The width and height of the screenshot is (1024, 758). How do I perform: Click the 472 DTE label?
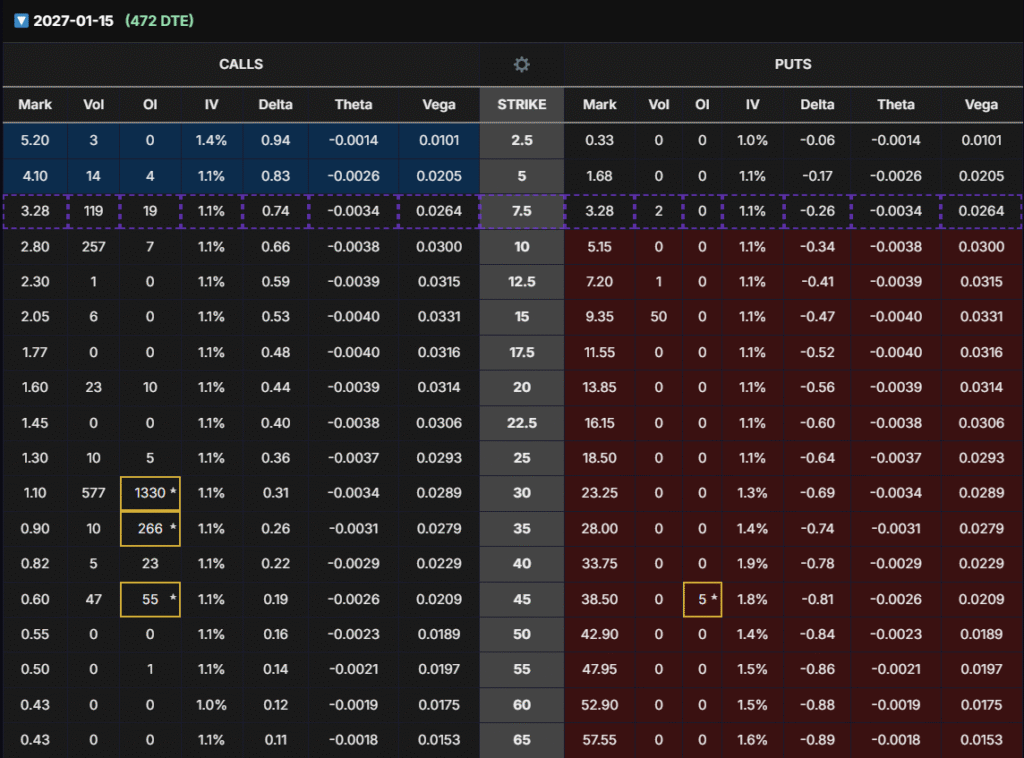coord(159,20)
